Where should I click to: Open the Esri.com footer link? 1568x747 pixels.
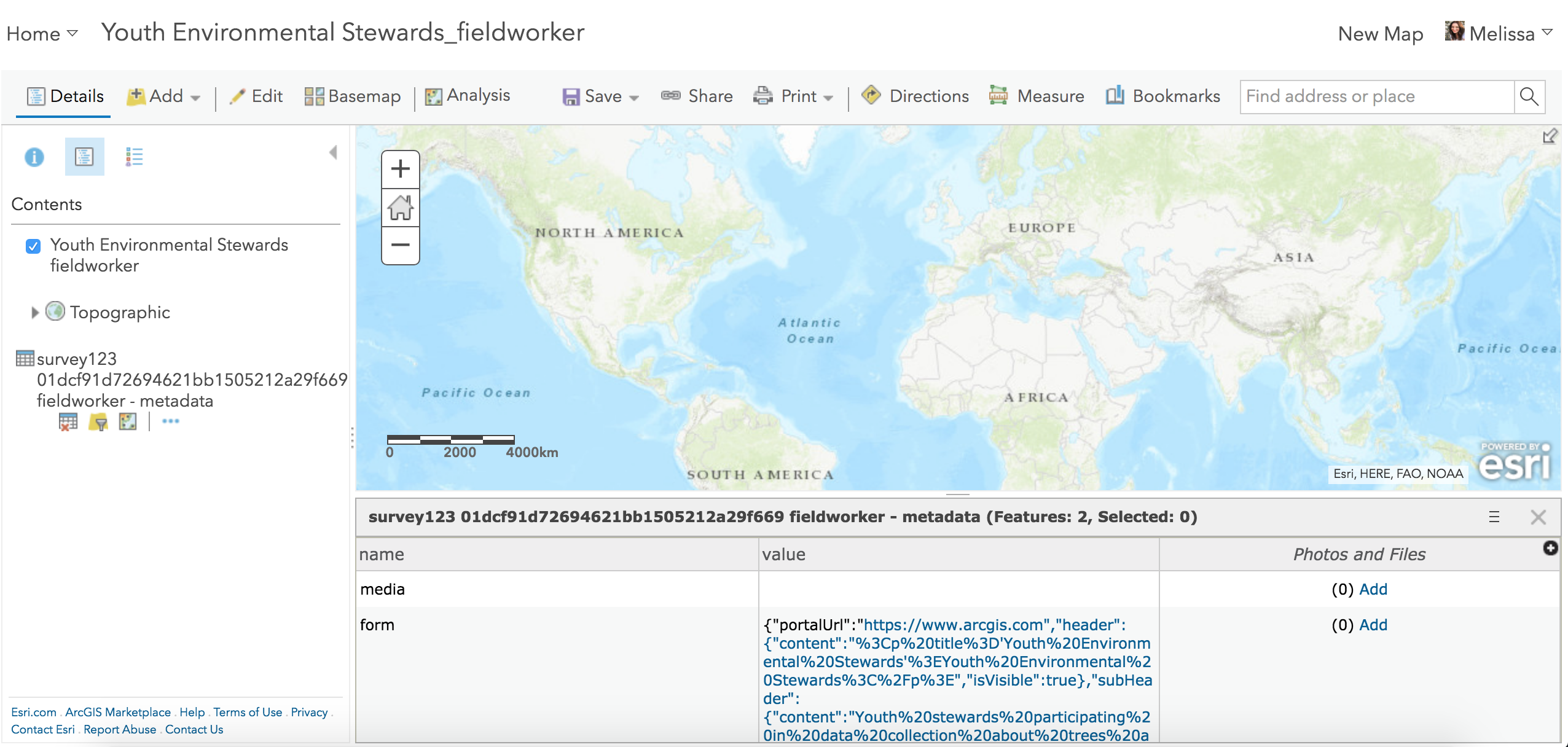pyautogui.click(x=34, y=712)
